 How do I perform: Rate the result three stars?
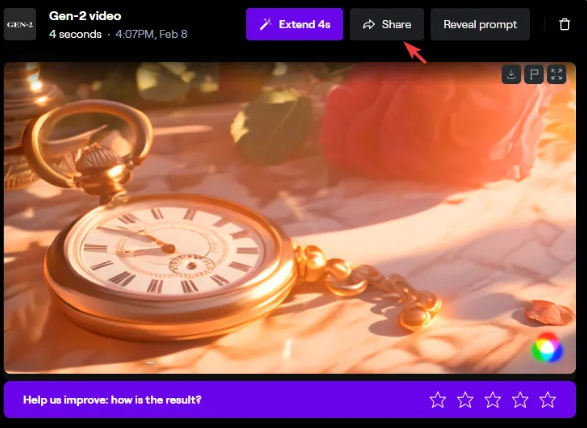coord(493,400)
